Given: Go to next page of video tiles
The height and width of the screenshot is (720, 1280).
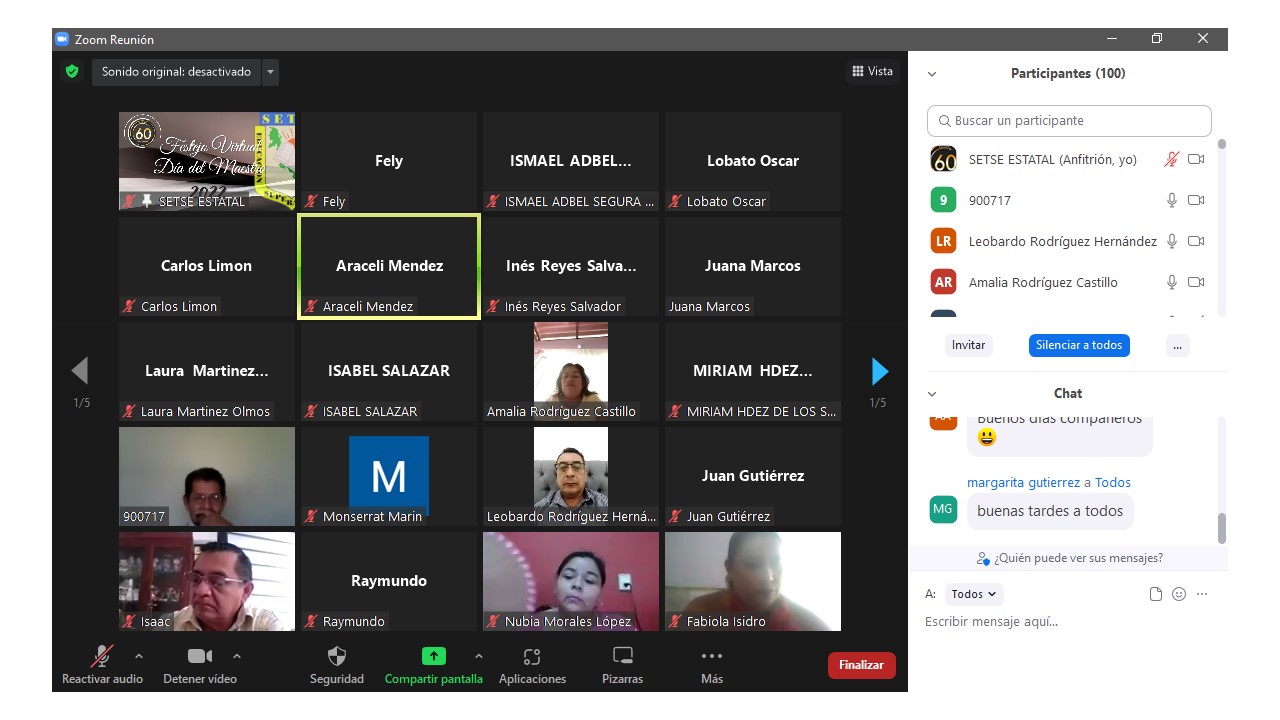Looking at the screenshot, I should tap(879, 371).
